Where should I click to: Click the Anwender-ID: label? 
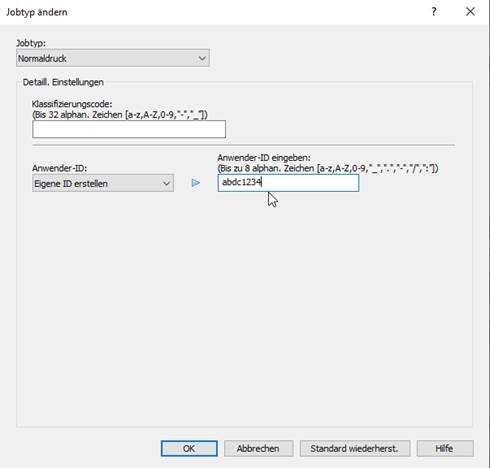click(59, 168)
